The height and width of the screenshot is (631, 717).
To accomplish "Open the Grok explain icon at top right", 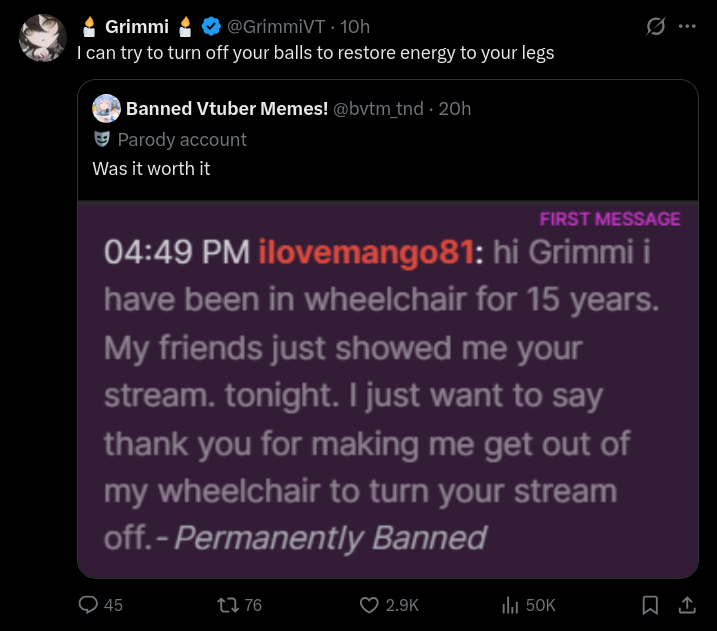I will click(x=655, y=26).
